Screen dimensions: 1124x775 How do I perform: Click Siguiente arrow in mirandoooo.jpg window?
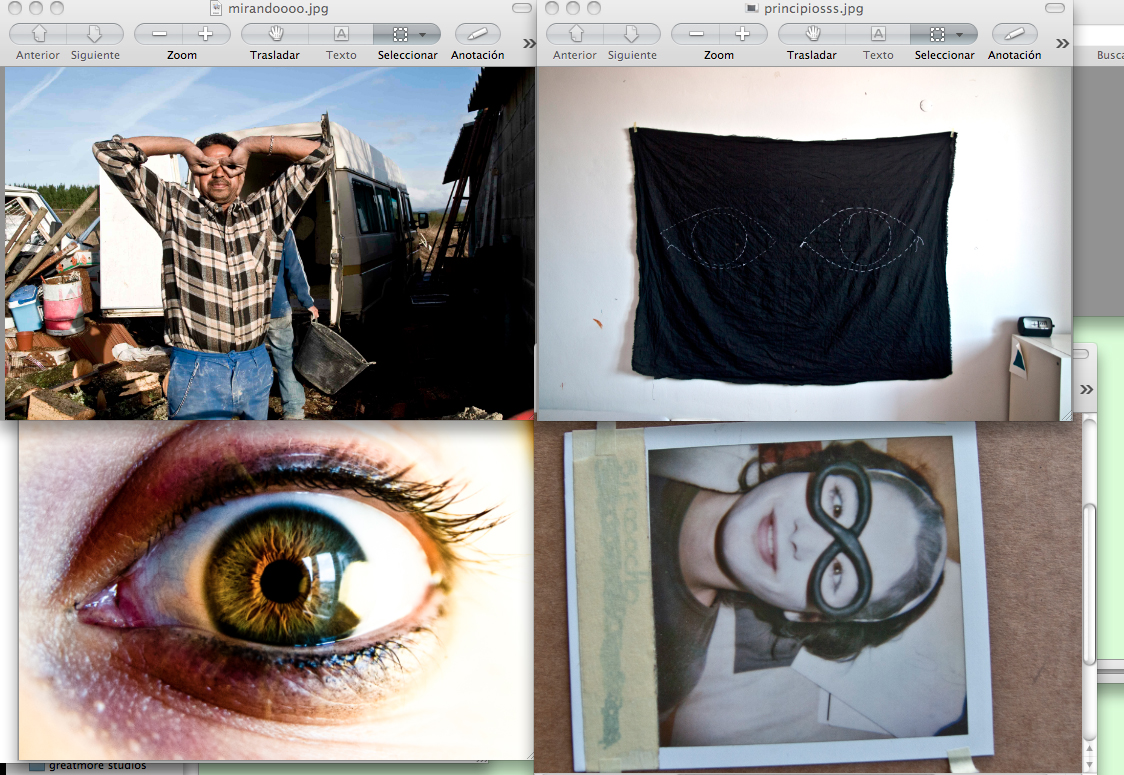pos(95,34)
